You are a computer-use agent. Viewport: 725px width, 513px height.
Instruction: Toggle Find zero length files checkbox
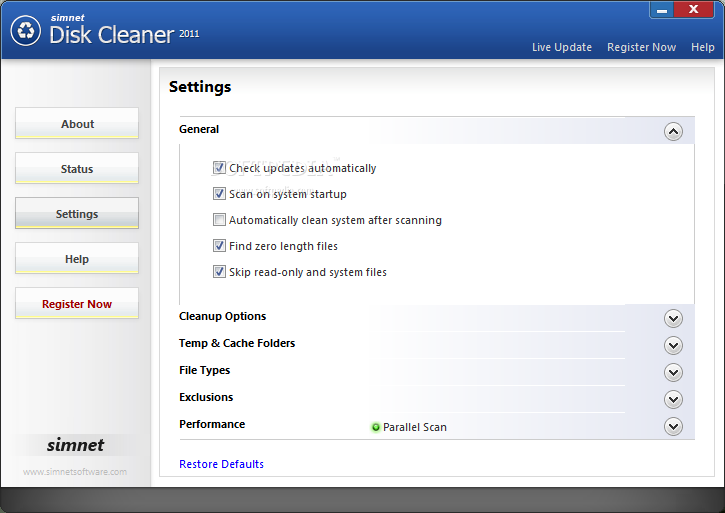pyautogui.click(x=219, y=245)
